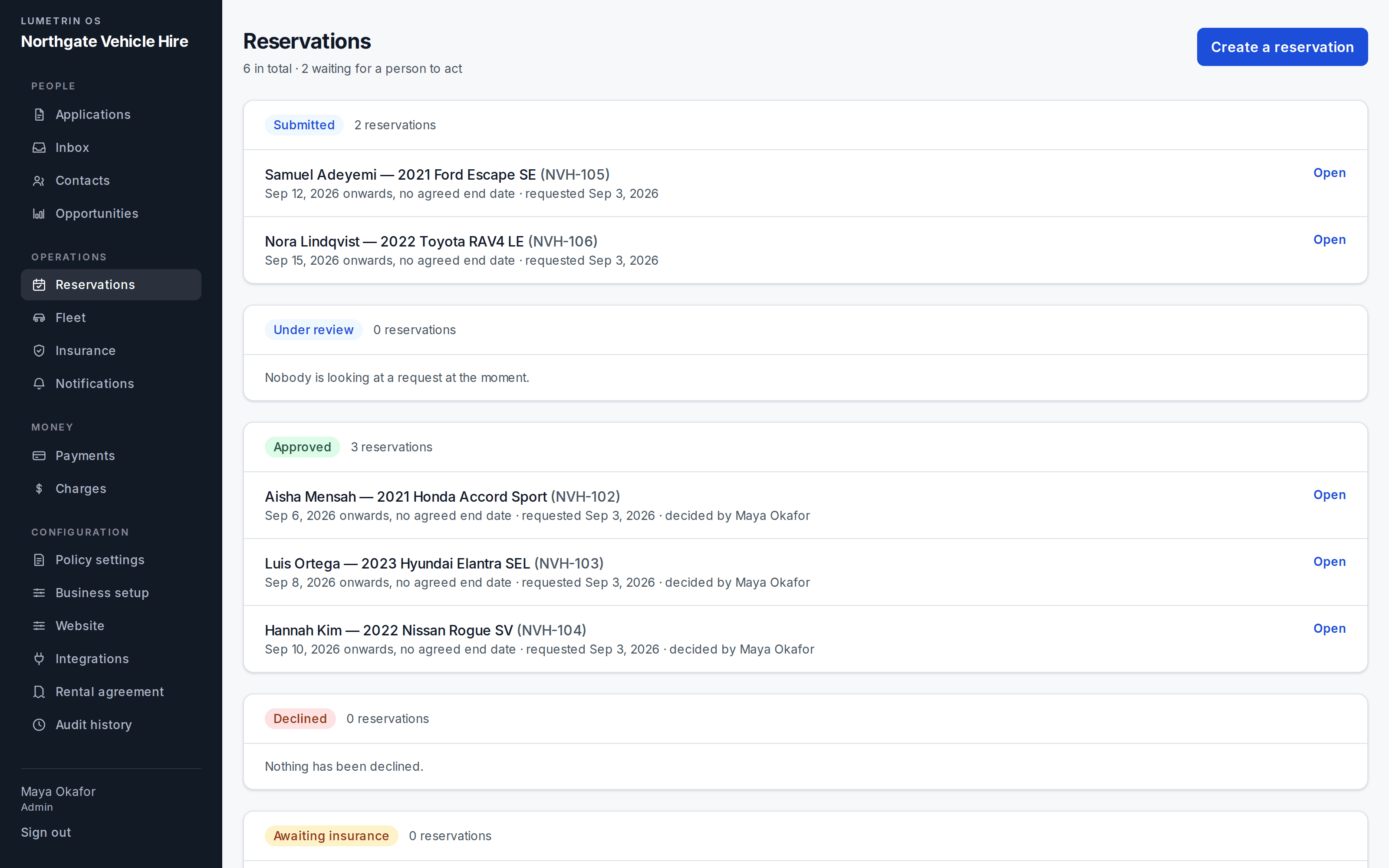Click the Approved status badge

[302, 447]
